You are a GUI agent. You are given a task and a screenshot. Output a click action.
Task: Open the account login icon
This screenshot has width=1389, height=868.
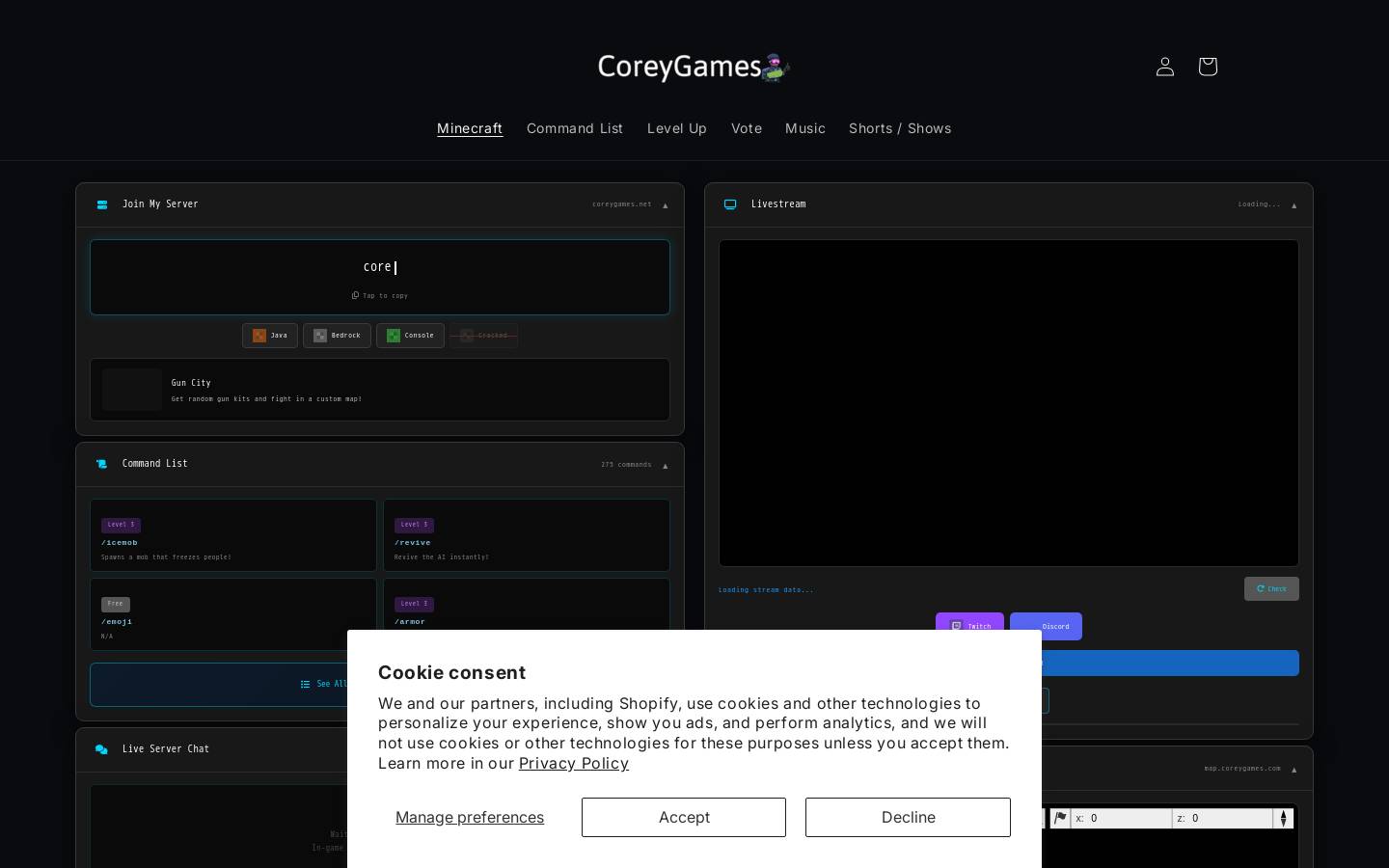1164,67
